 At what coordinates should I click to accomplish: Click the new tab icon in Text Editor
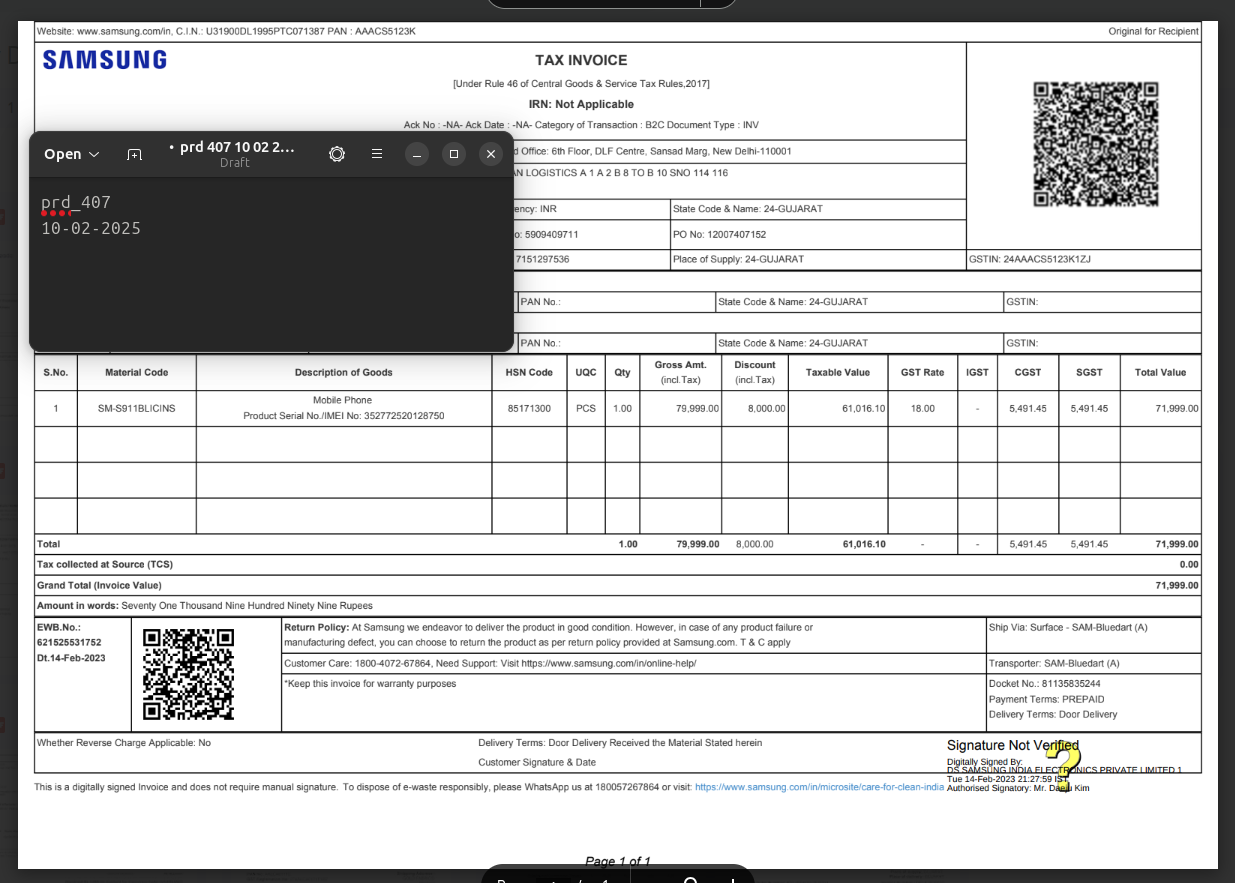134,154
